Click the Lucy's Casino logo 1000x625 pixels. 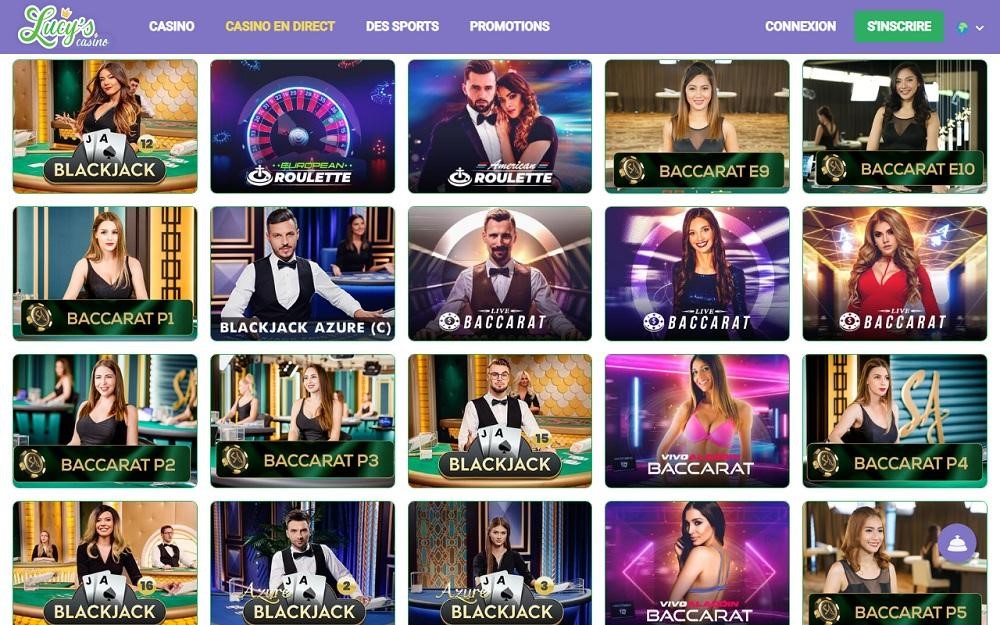(62, 27)
